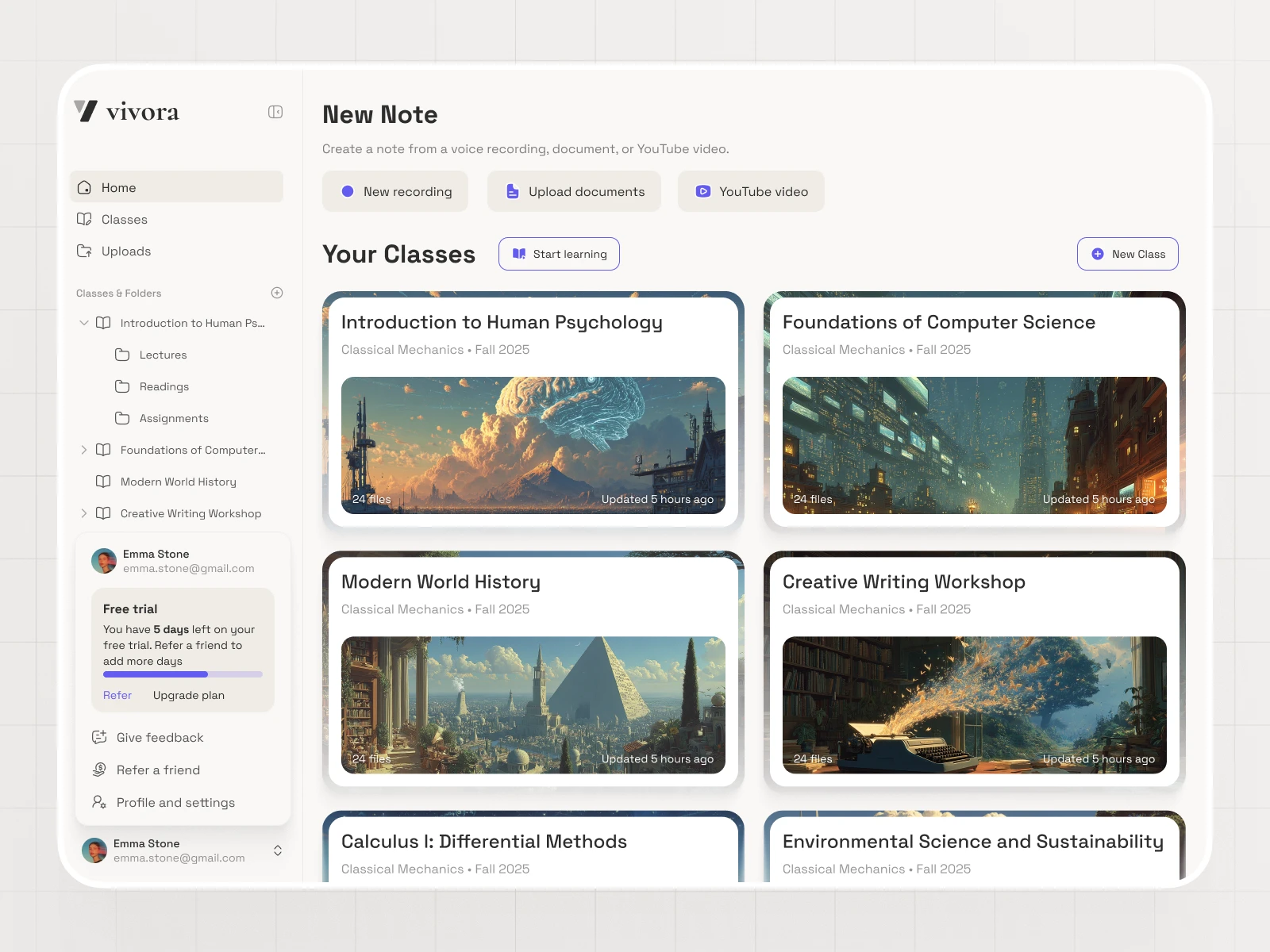This screenshot has width=1270, height=952.
Task: Toggle account switcher up-down chevron
Action: click(278, 850)
